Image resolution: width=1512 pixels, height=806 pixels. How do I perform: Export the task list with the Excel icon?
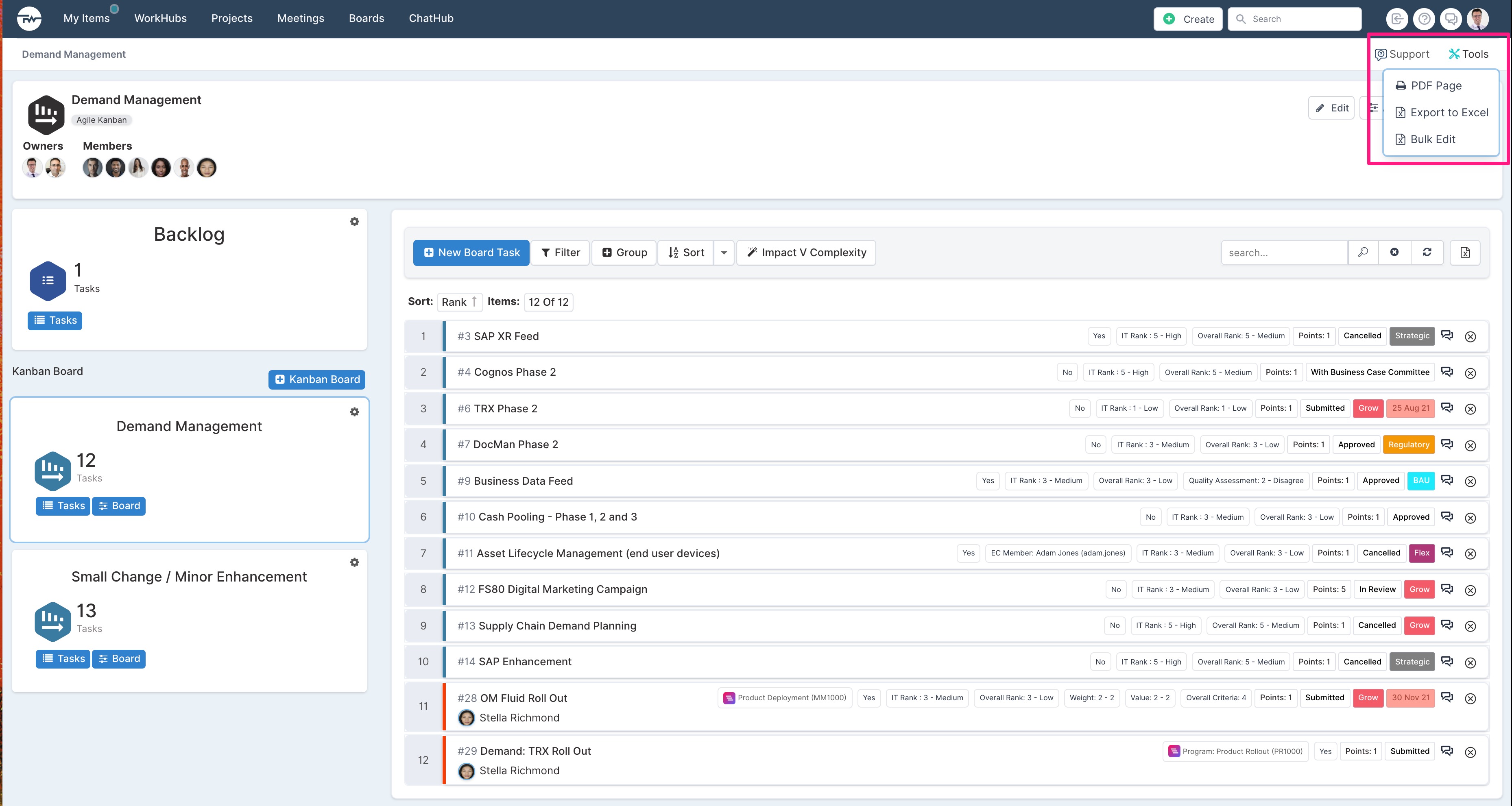click(x=1465, y=252)
